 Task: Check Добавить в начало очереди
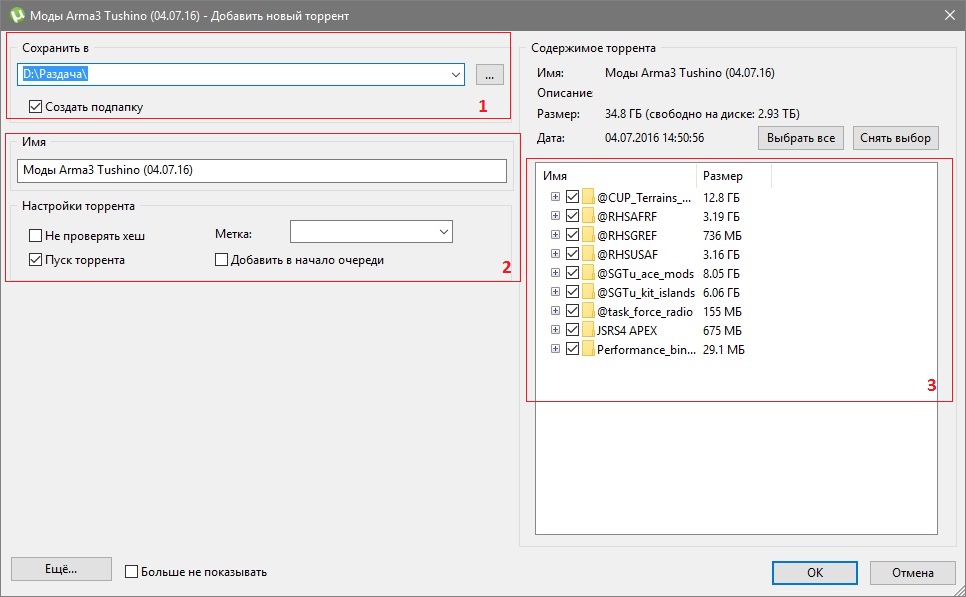[x=221, y=259]
